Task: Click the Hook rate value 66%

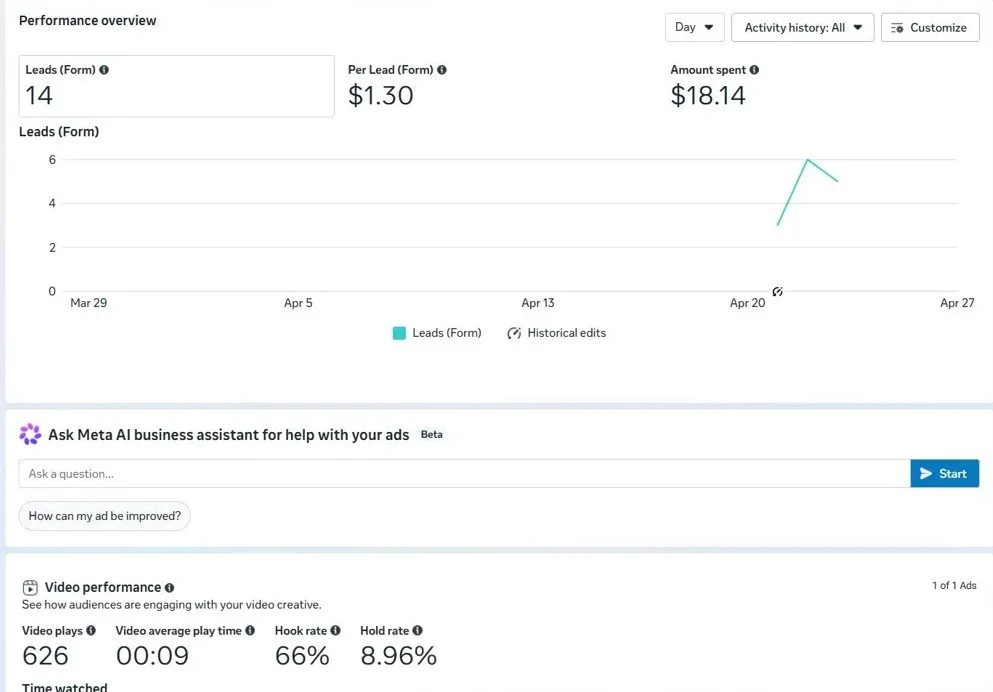Action: (302, 656)
